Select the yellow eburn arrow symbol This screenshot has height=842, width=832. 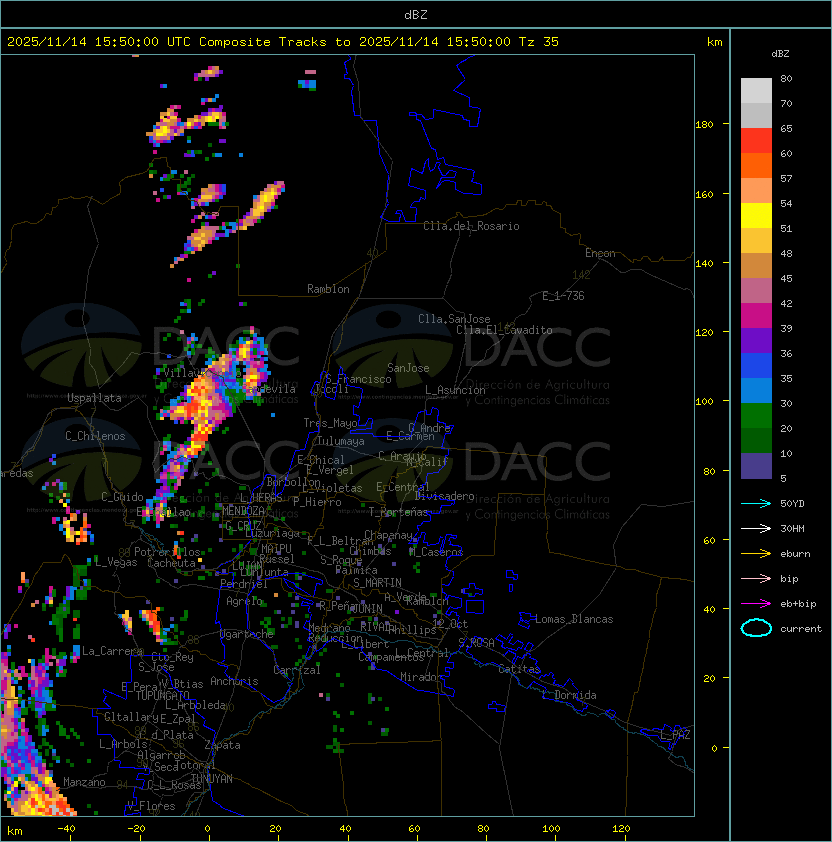(756, 554)
